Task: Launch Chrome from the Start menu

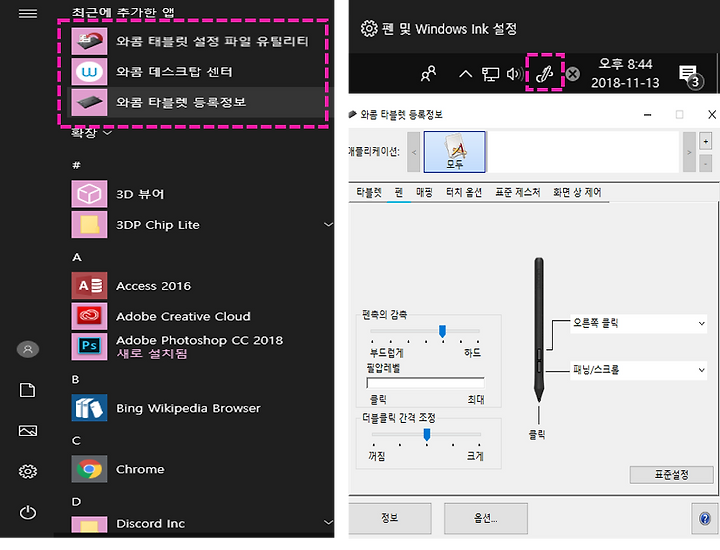Action: (x=89, y=469)
